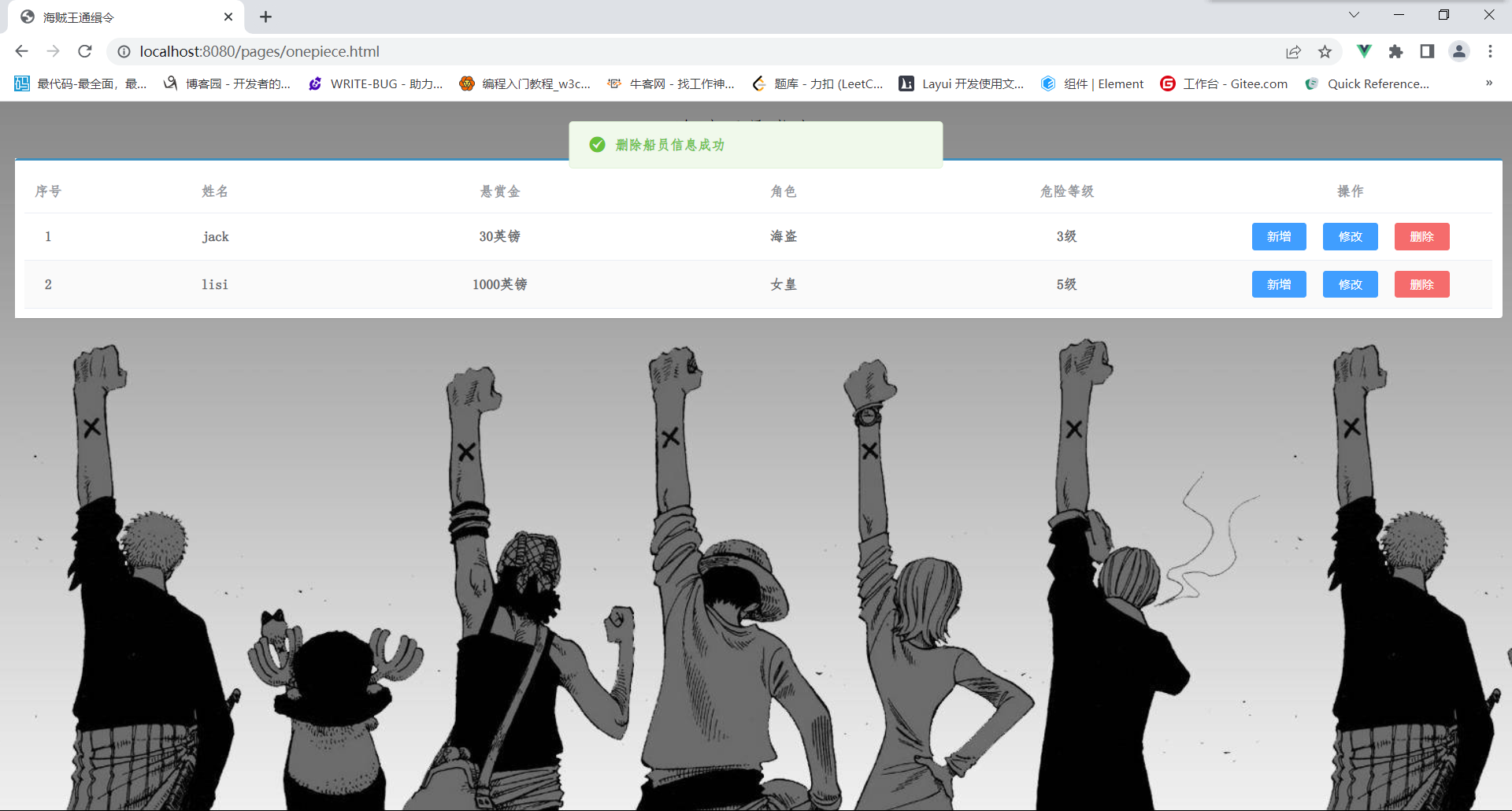
Task: Click 删除 button in lisi's row
Action: point(1422,284)
